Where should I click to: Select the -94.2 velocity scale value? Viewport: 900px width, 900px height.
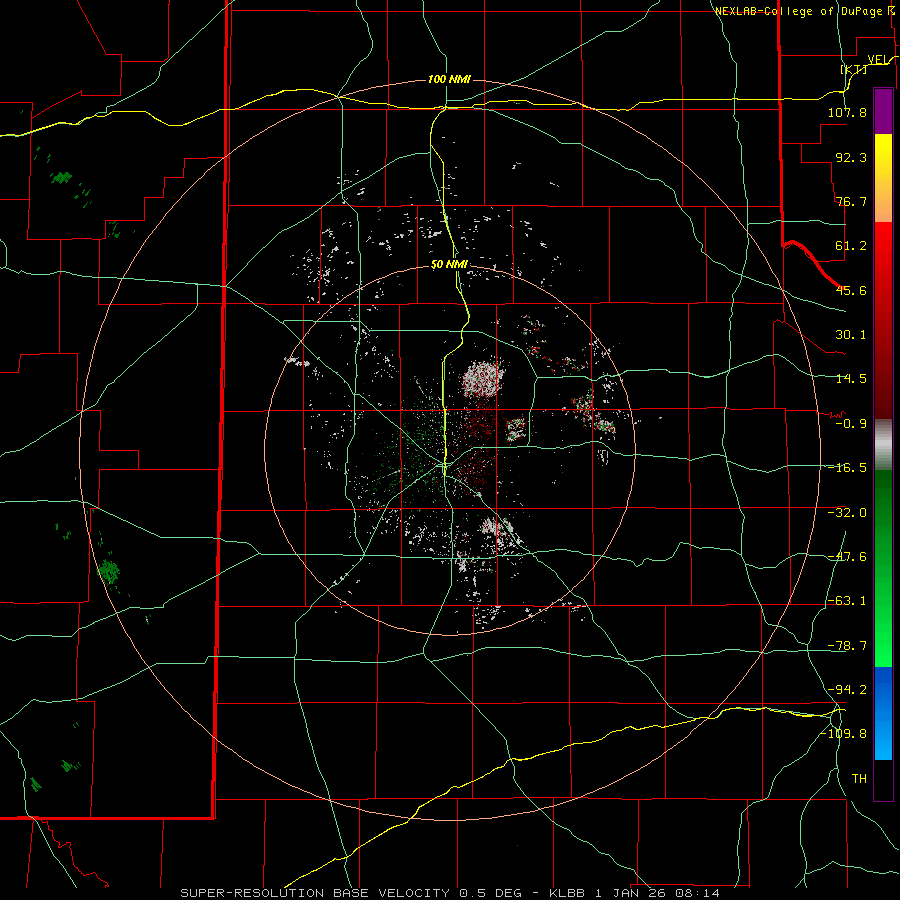pyautogui.click(x=847, y=689)
